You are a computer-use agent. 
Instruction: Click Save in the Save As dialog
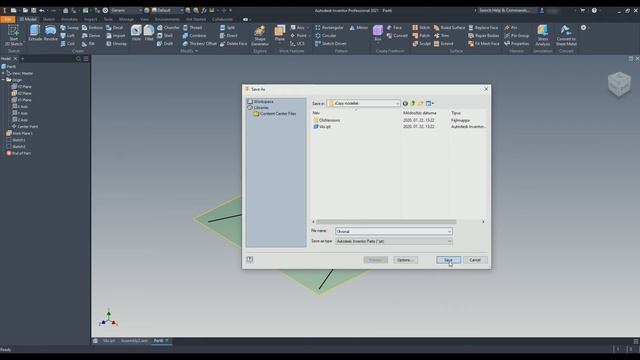coord(448,260)
